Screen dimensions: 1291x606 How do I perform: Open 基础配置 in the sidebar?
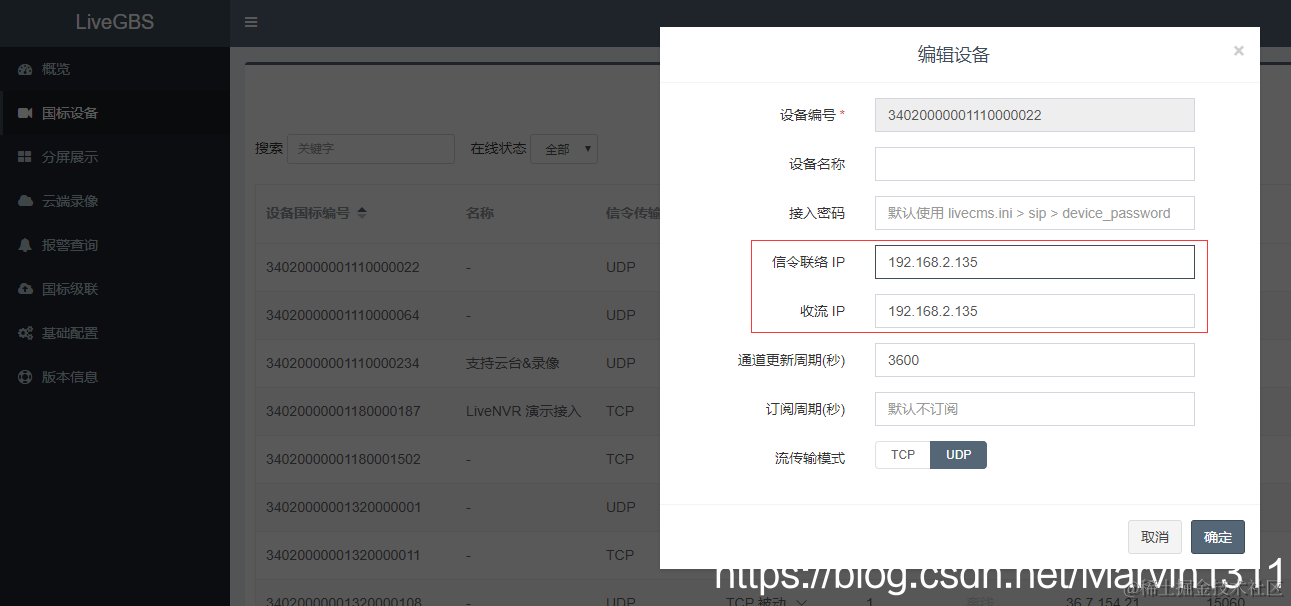[115, 333]
